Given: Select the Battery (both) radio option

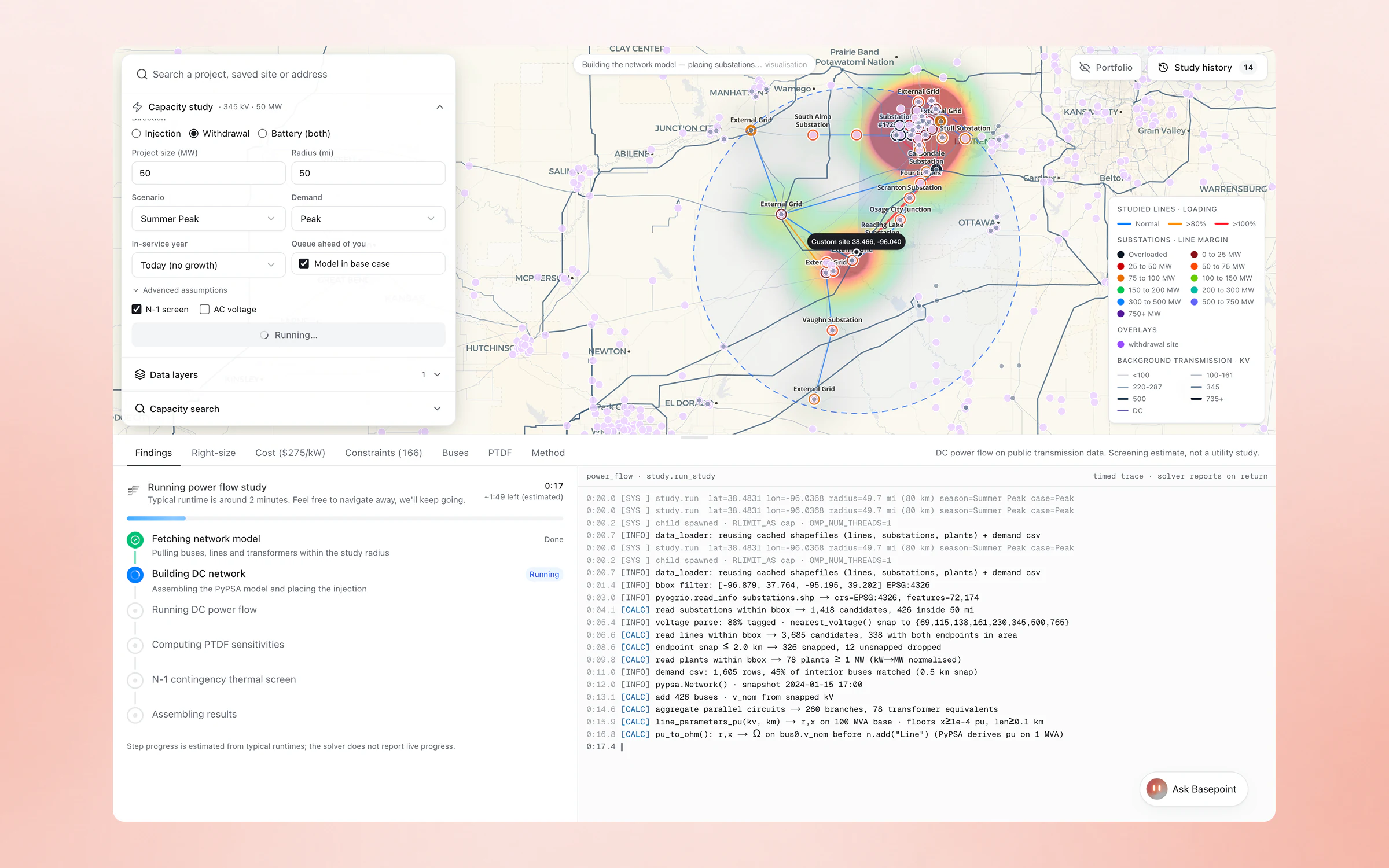Looking at the screenshot, I should coord(262,134).
